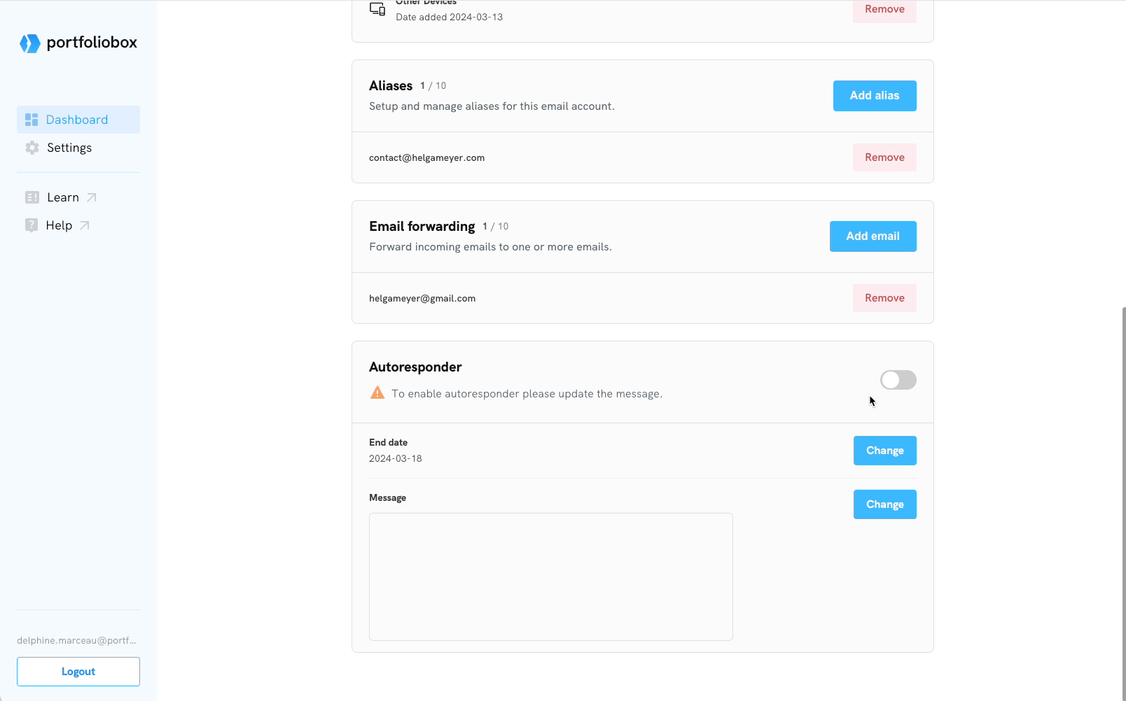
Task: Click the Settings gear icon
Action: pyautogui.click(x=32, y=148)
